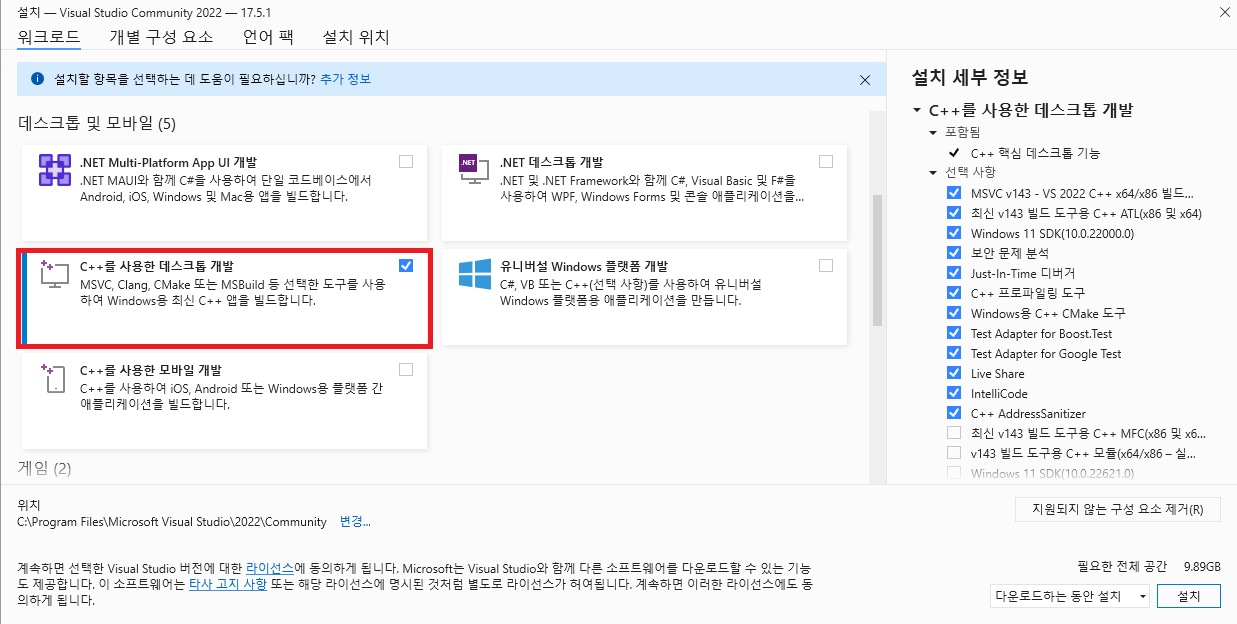Click the 설치 세부 정보 heading
This screenshot has width=1237, height=624.
[x=969, y=78]
